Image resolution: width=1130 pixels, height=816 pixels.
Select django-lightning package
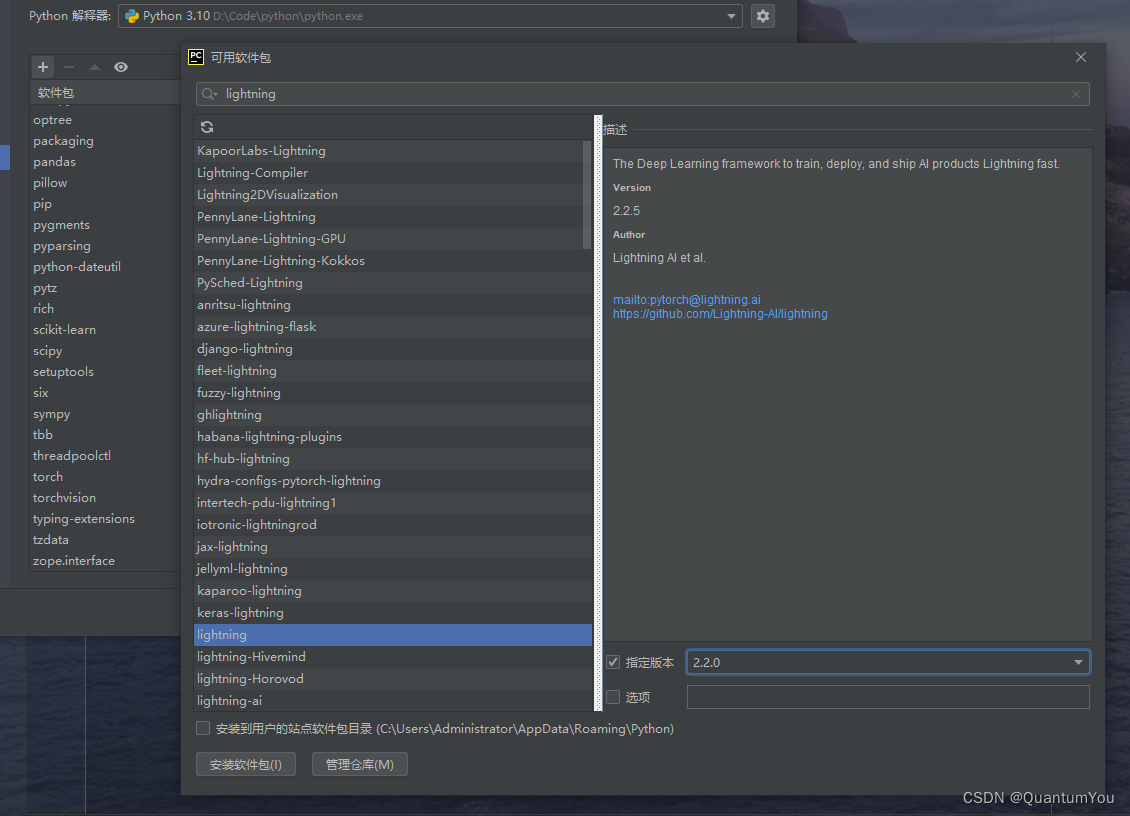click(x=393, y=348)
